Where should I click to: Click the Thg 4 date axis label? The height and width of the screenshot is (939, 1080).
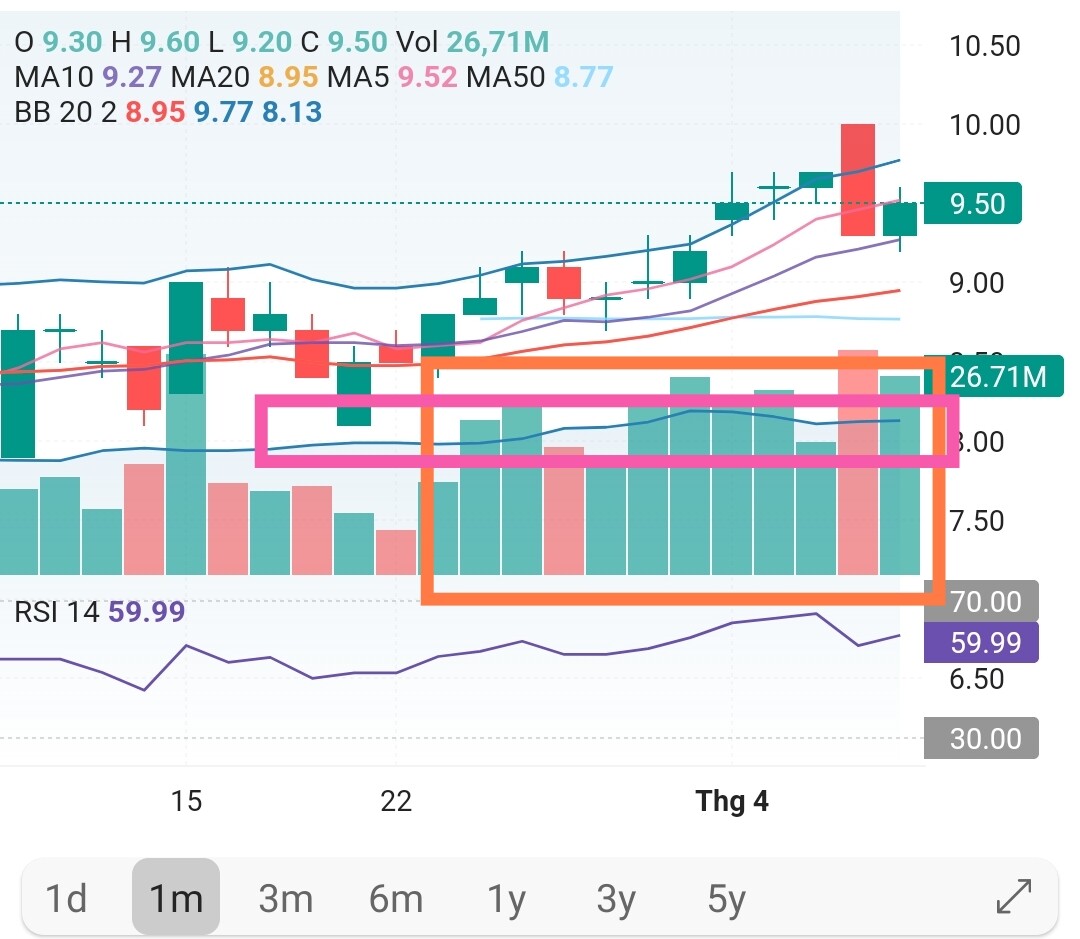732,801
